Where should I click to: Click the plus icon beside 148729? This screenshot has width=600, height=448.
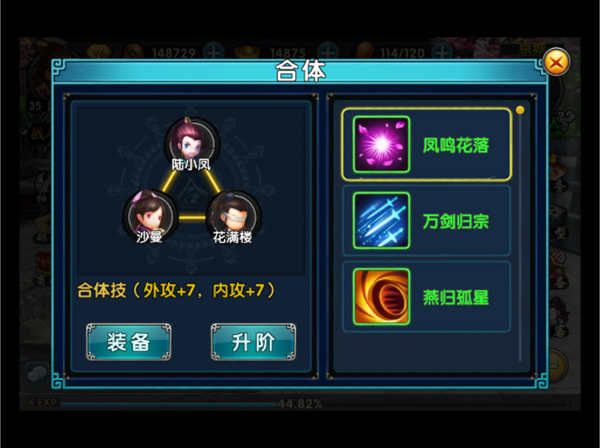pyautogui.click(x=214, y=52)
